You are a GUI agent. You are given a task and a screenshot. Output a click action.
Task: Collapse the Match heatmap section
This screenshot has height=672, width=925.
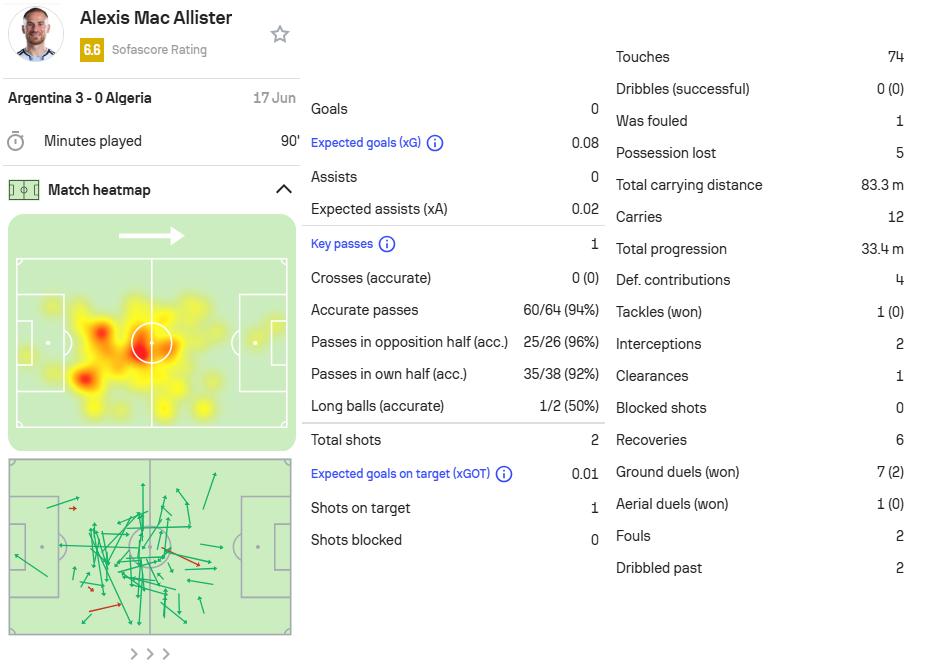tap(284, 189)
